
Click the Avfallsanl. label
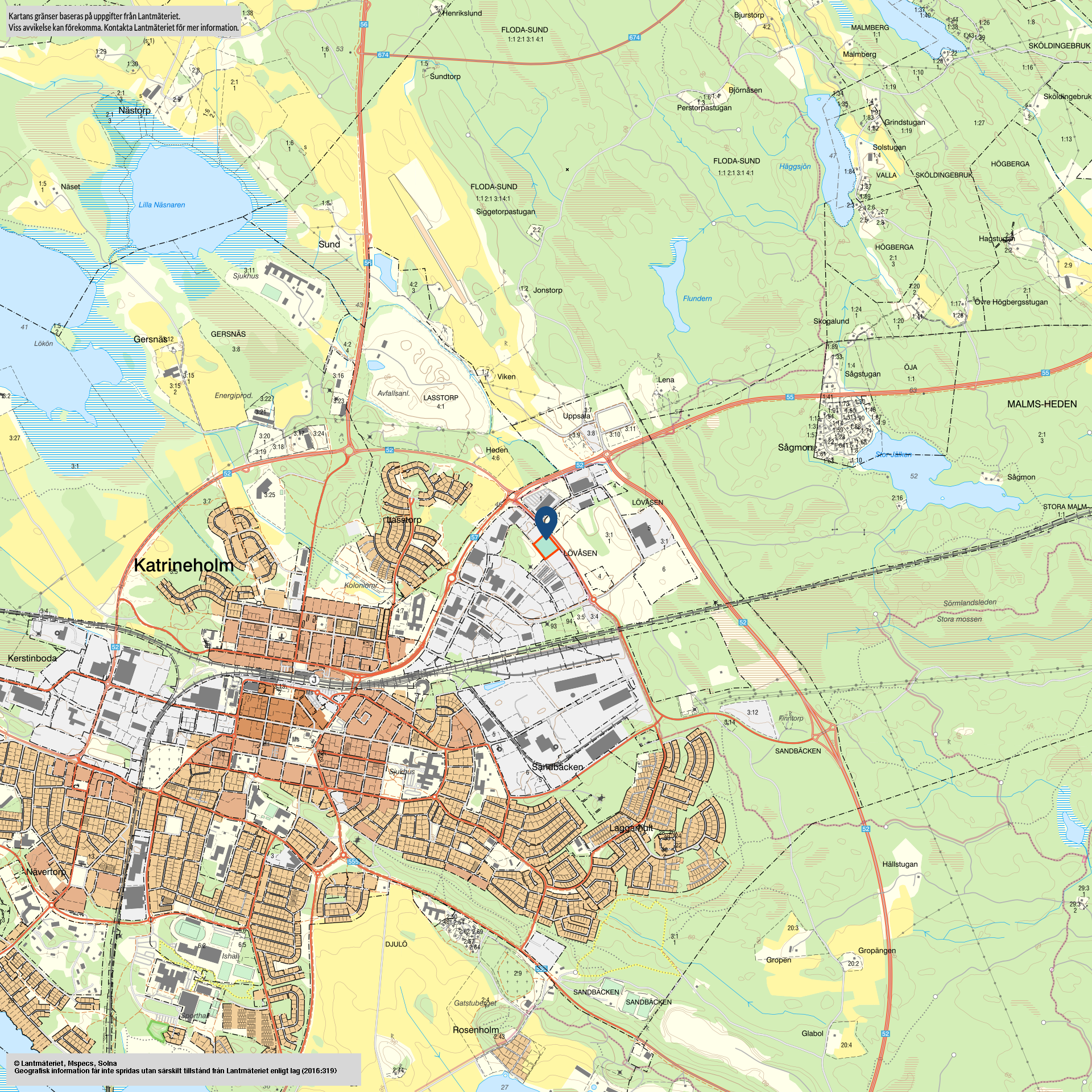tap(394, 393)
